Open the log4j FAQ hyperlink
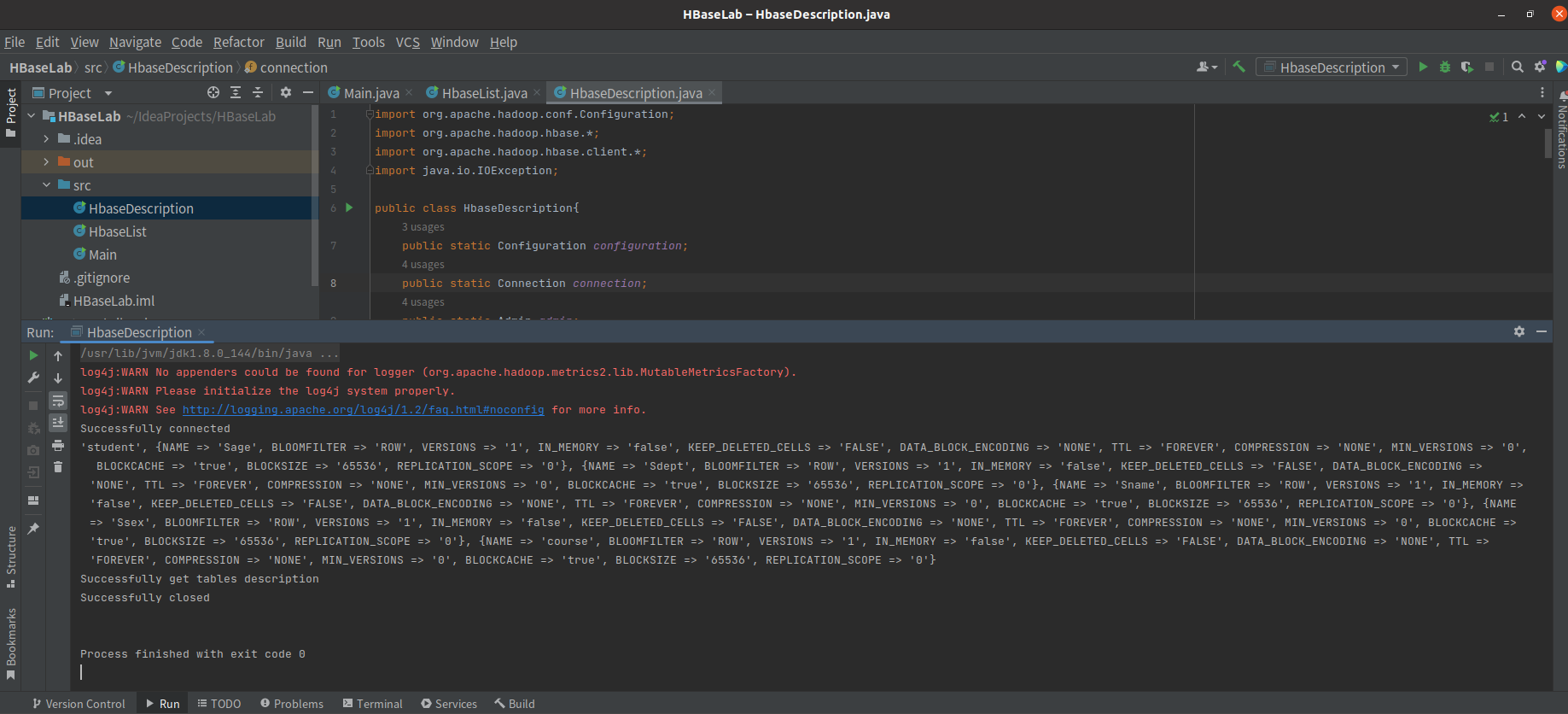The width and height of the screenshot is (1568, 714). pyautogui.click(x=363, y=410)
